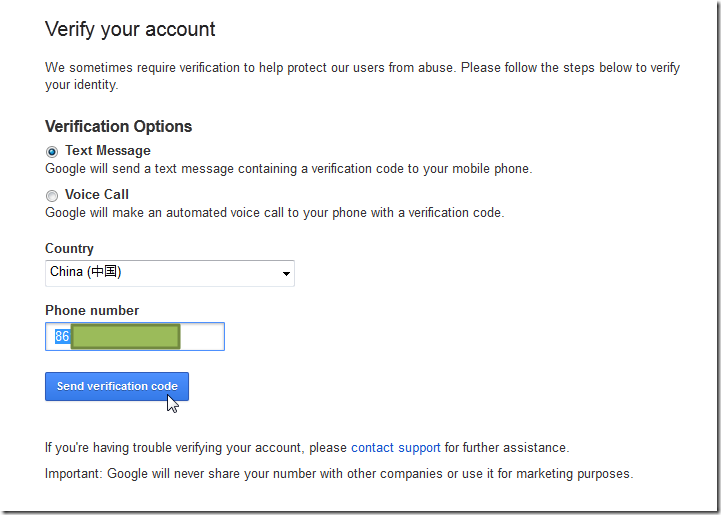Open the contact support link
721x515 pixels.
[x=395, y=448]
